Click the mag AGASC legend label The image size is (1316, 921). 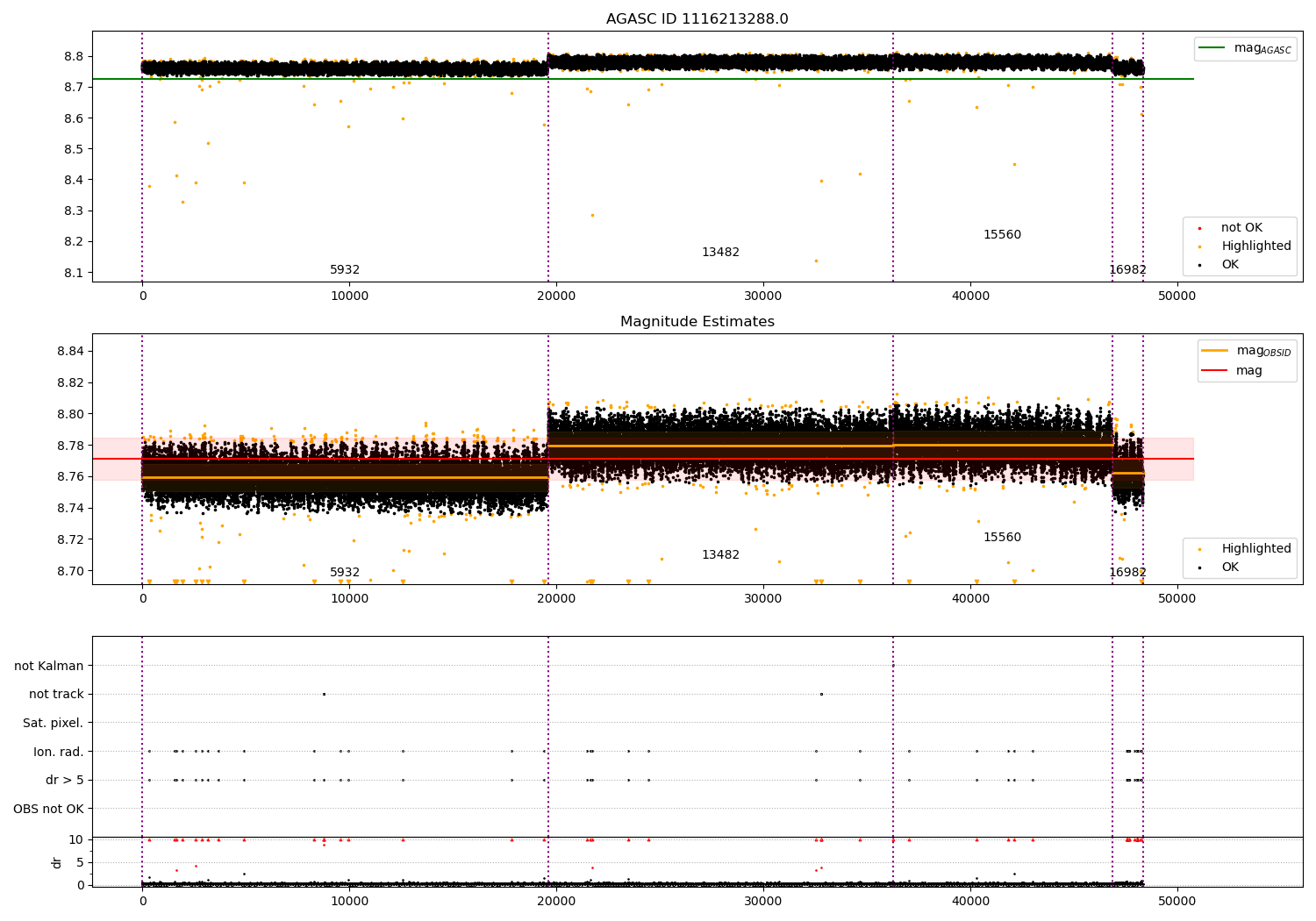1262,48
